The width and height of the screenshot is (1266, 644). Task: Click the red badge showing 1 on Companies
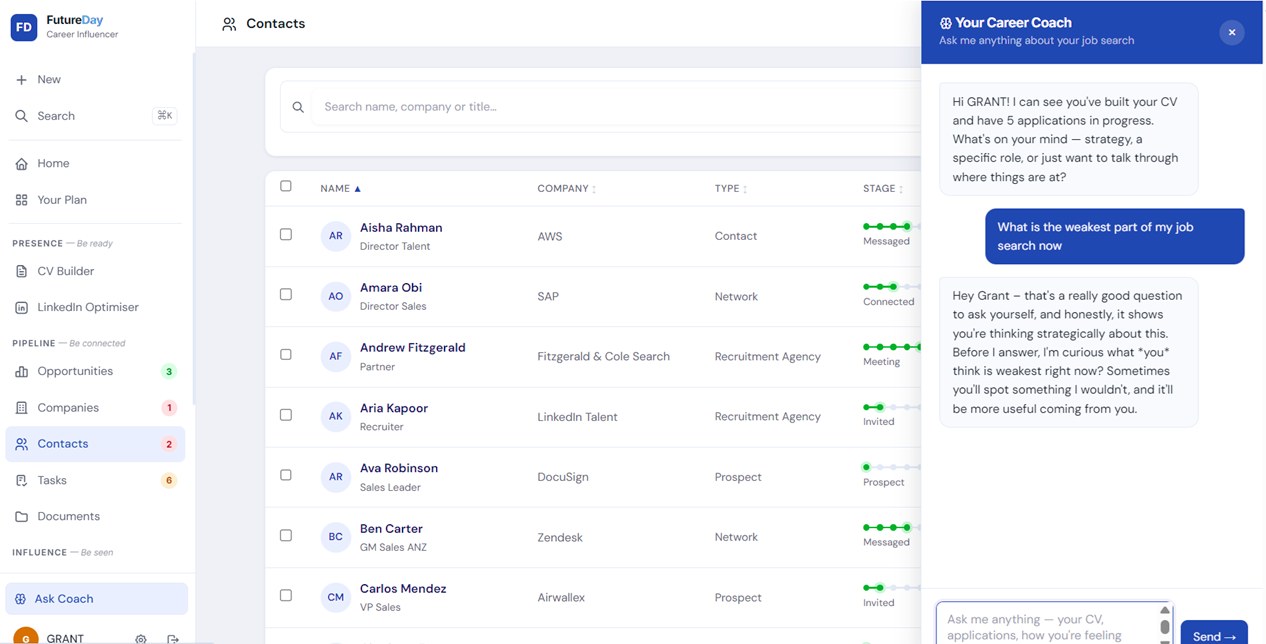pos(169,408)
